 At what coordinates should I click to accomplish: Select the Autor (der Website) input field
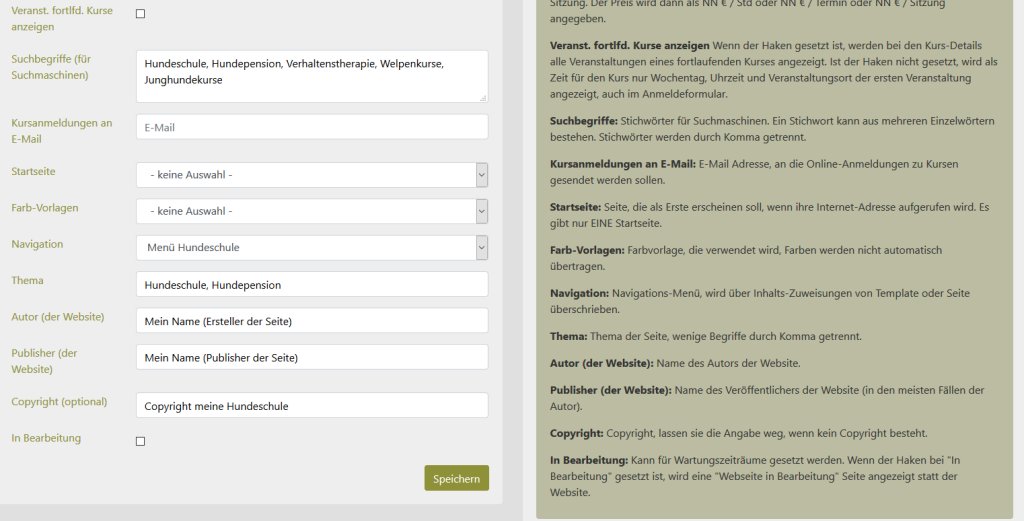tap(312, 320)
